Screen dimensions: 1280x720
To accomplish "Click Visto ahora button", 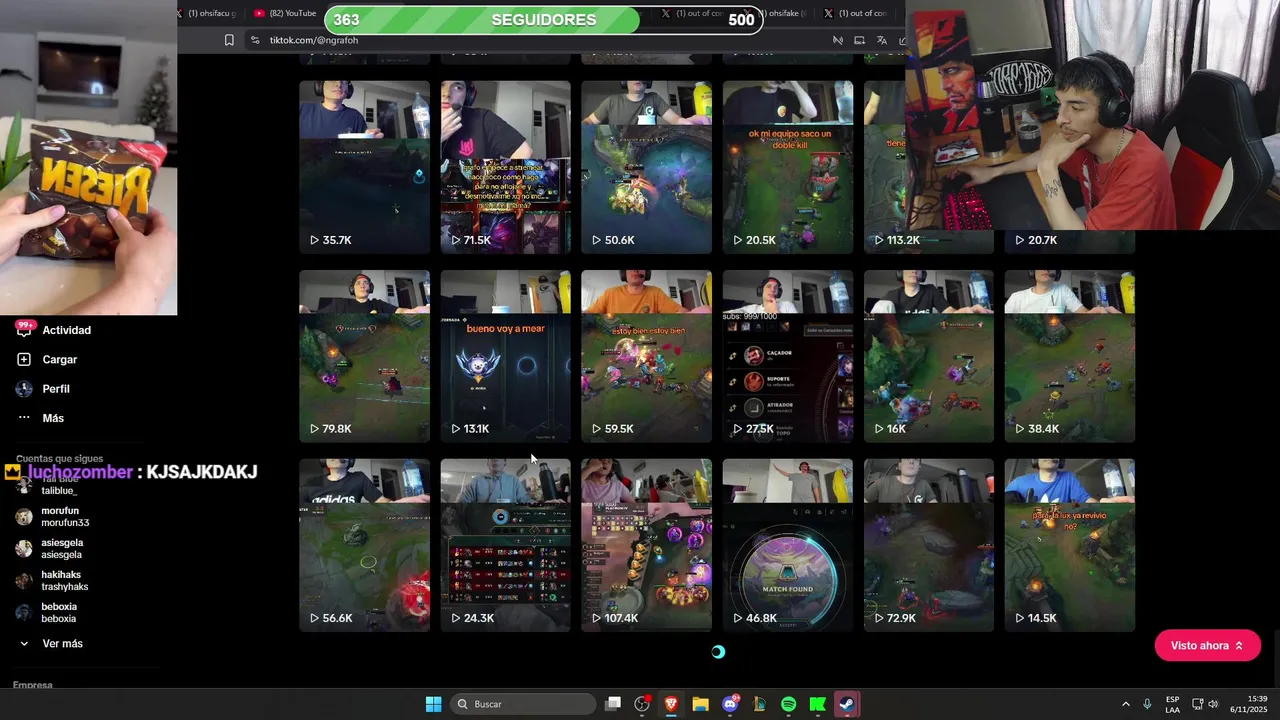I will pyautogui.click(x=1207, y=646).
